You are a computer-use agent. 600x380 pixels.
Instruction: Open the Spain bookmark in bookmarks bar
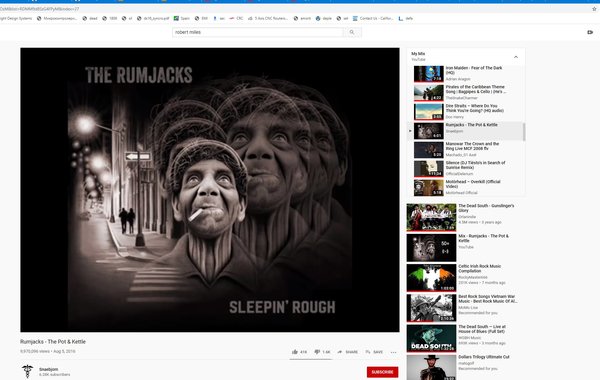tap(182, 18)
